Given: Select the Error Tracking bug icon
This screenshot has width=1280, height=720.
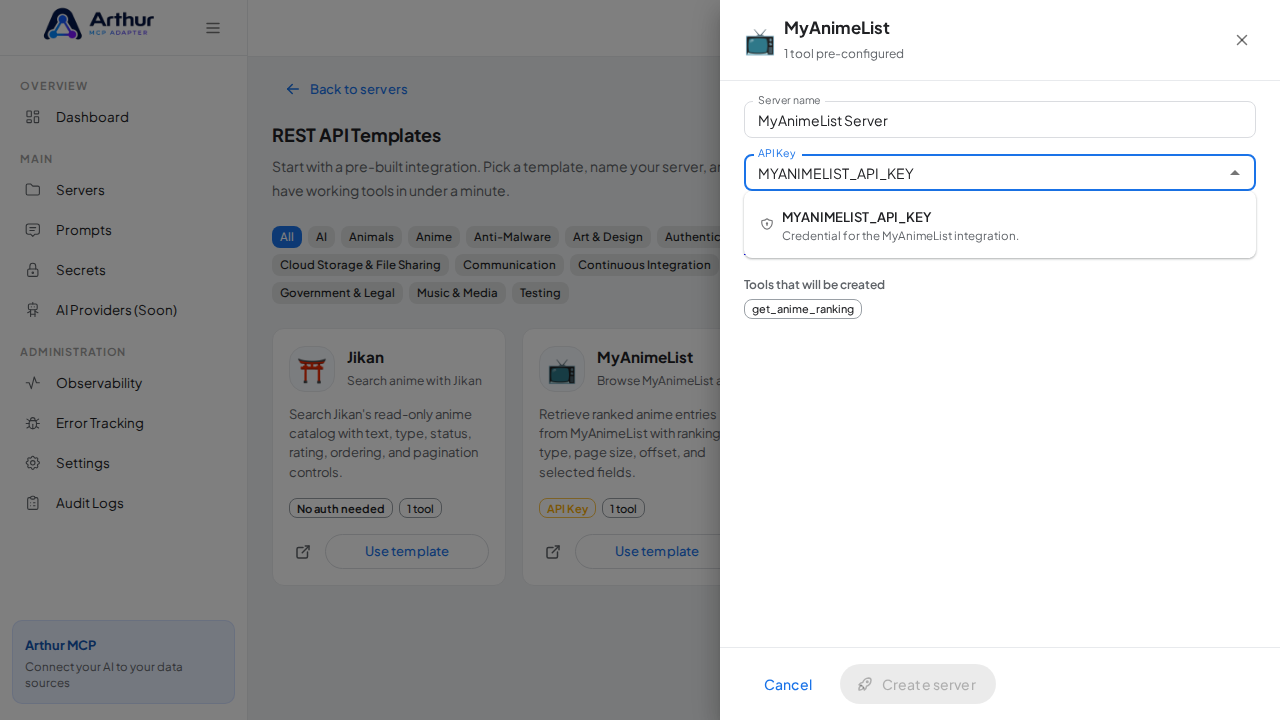Looking at the screenshot, I should (33, 423).
